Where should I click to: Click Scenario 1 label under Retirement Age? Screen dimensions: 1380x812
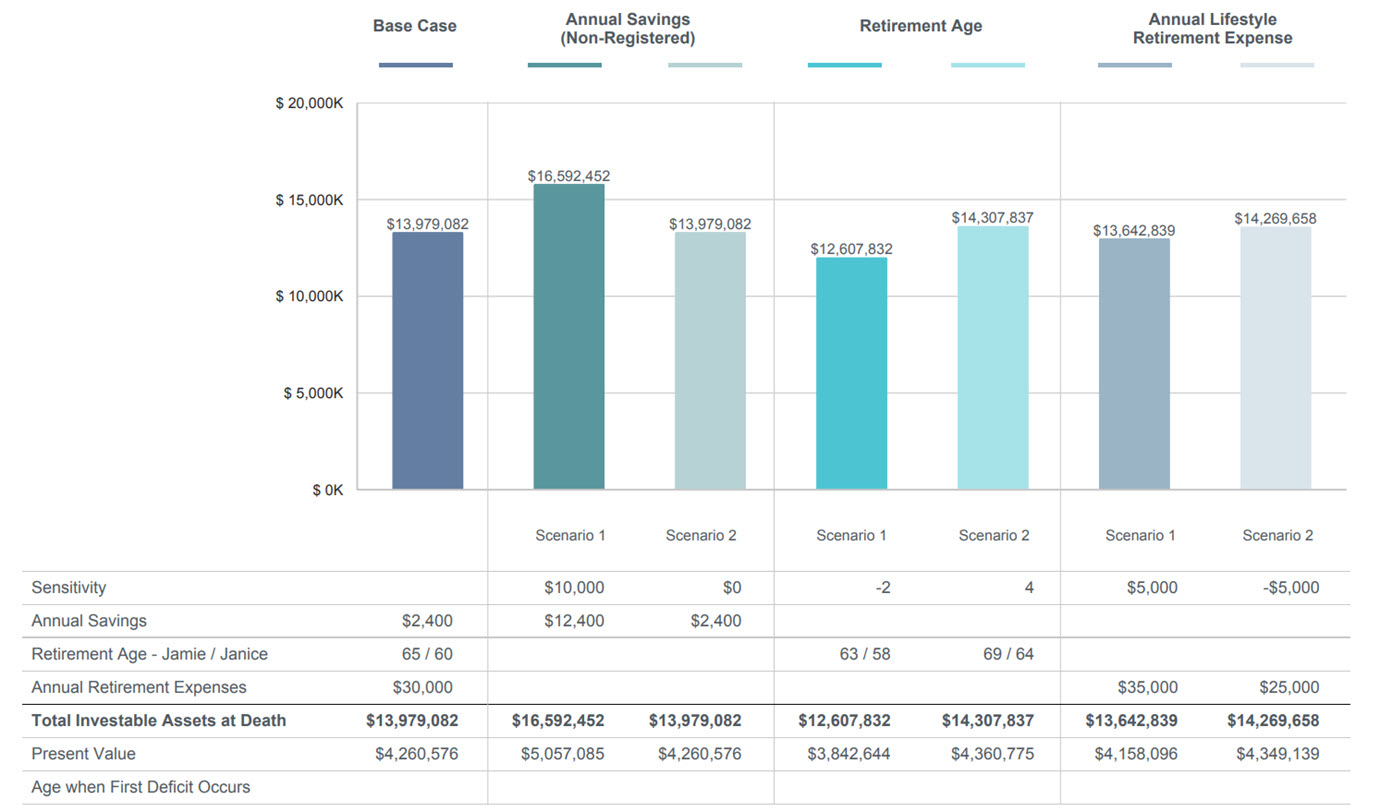coord(851,536)
